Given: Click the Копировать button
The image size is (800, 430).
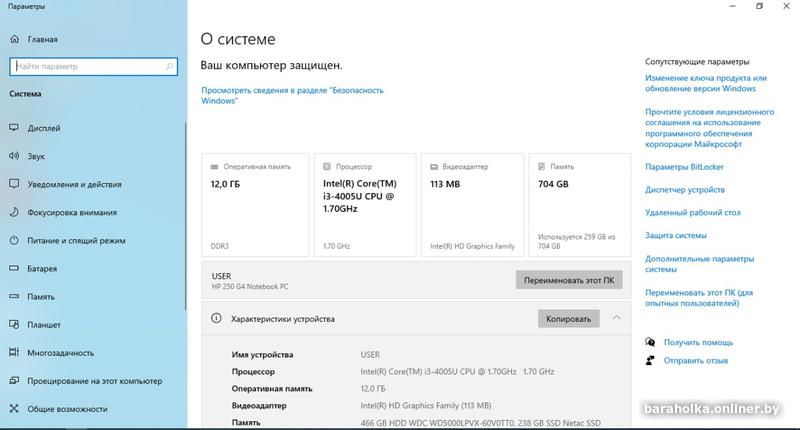Looking at the screenshot, I should 568,319.
